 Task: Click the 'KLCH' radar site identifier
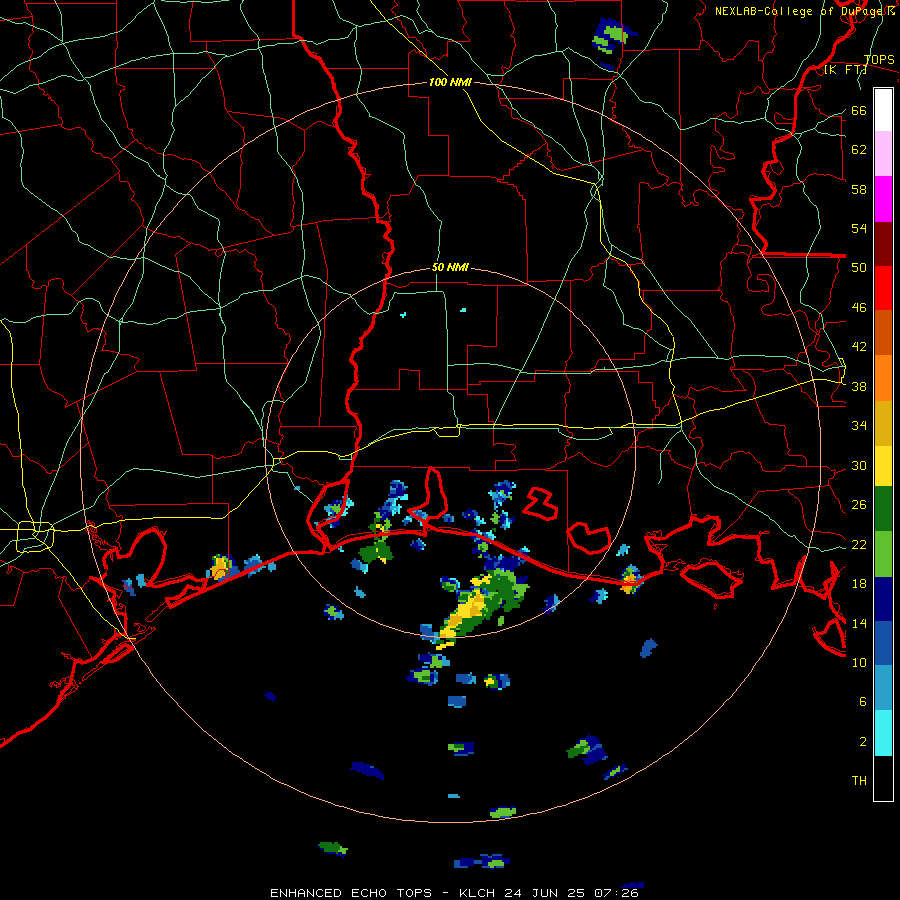(479, 893)
